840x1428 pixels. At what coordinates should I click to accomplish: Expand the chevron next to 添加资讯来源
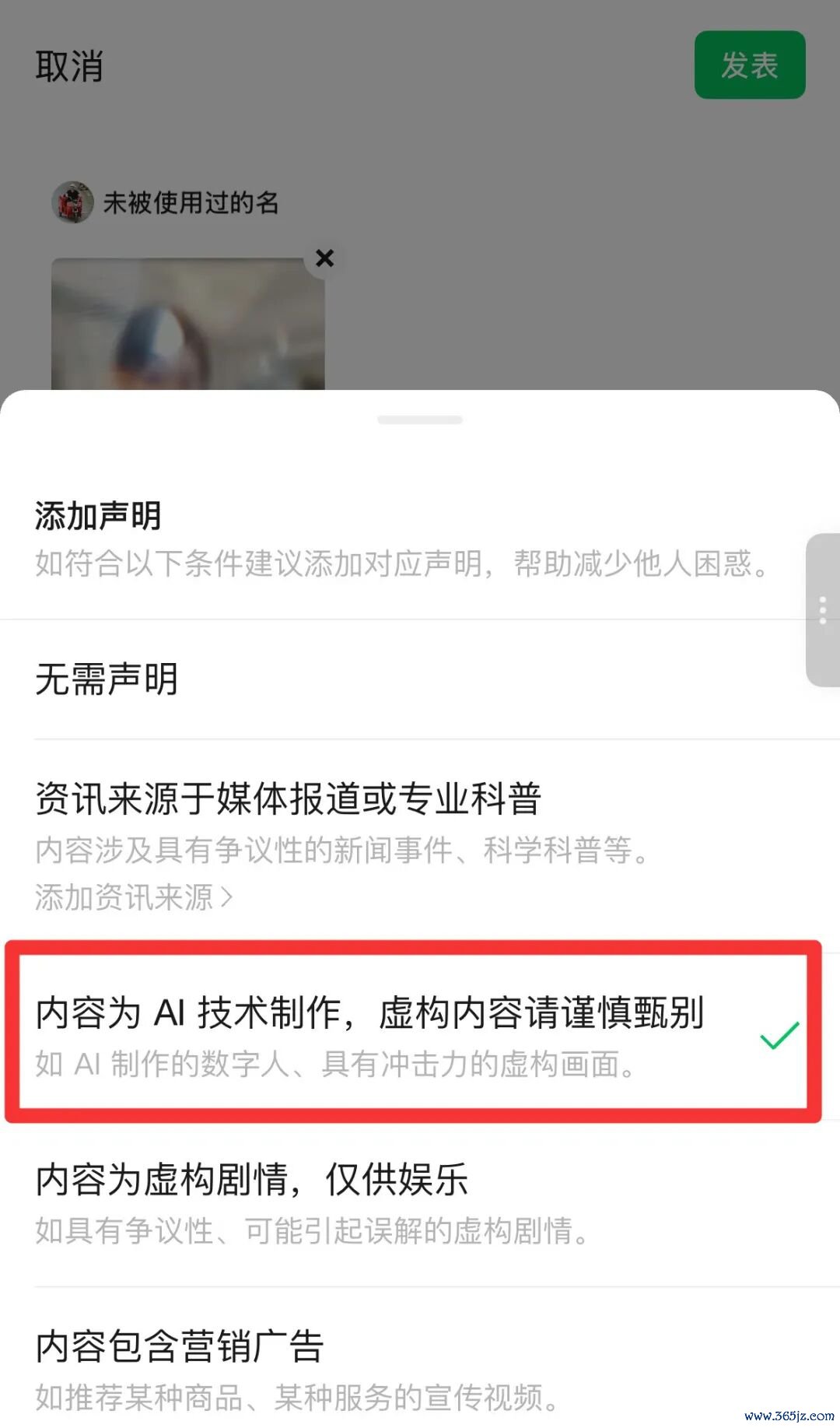[226, 897]
